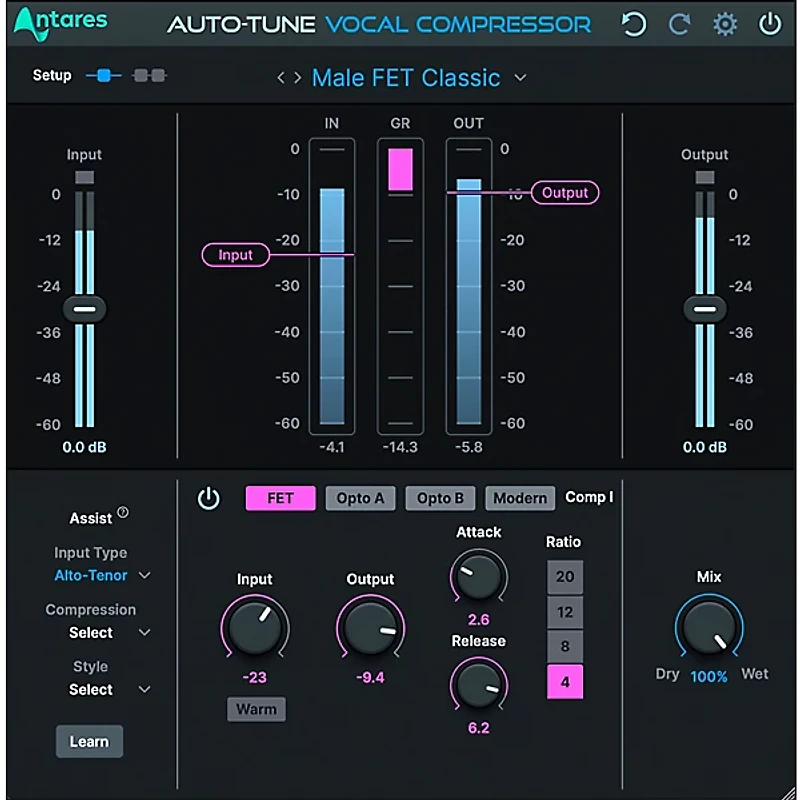This screenshot has width=800, height=800.
Task: Click the Dry label under Mix
Action: click(667, 674)
